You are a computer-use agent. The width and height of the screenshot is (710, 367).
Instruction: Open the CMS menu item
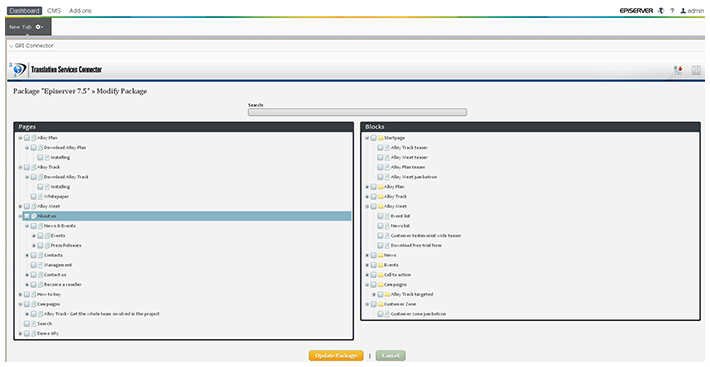click(x=54, y=10)
